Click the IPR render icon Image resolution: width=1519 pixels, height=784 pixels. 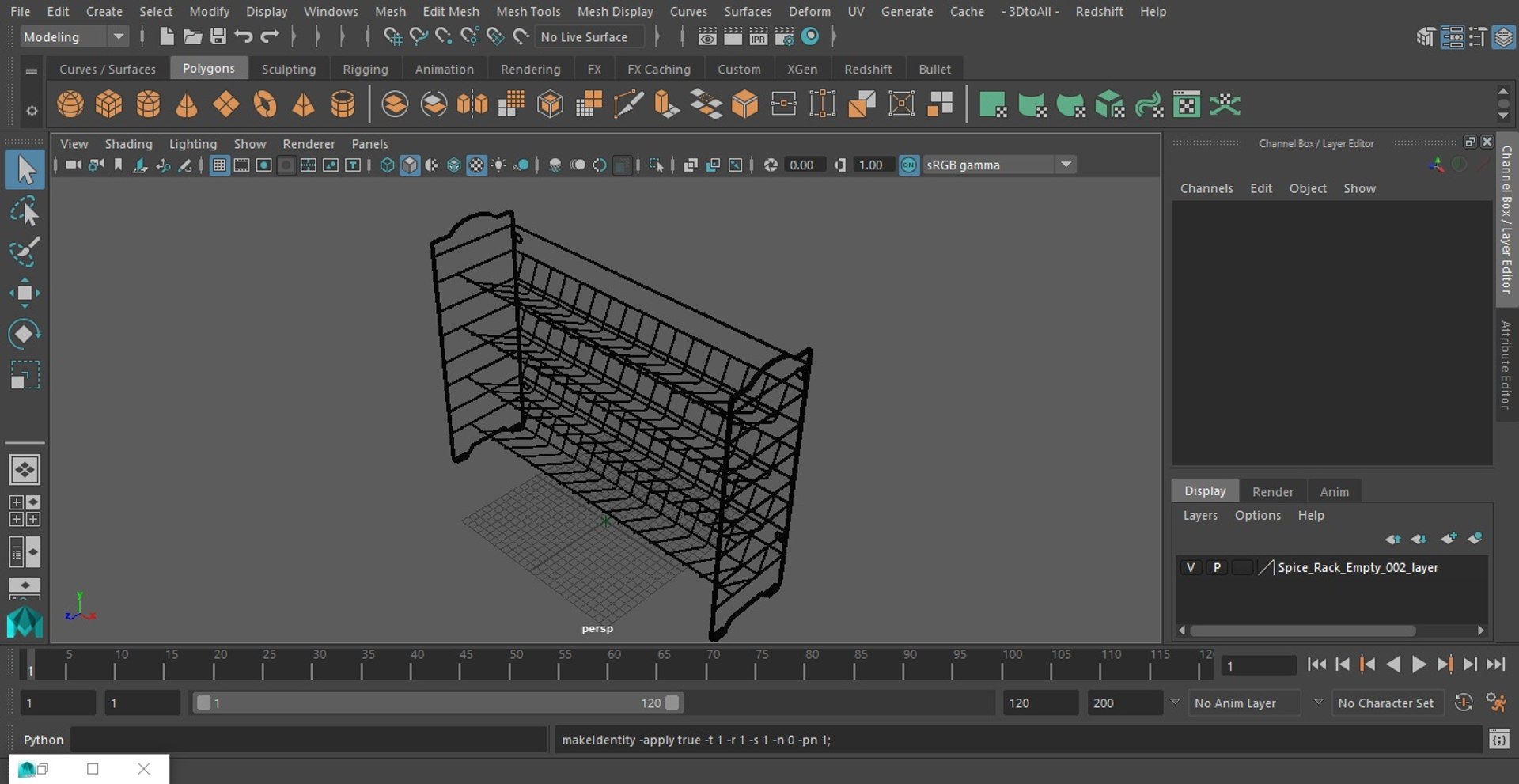(x=758, y=36)
